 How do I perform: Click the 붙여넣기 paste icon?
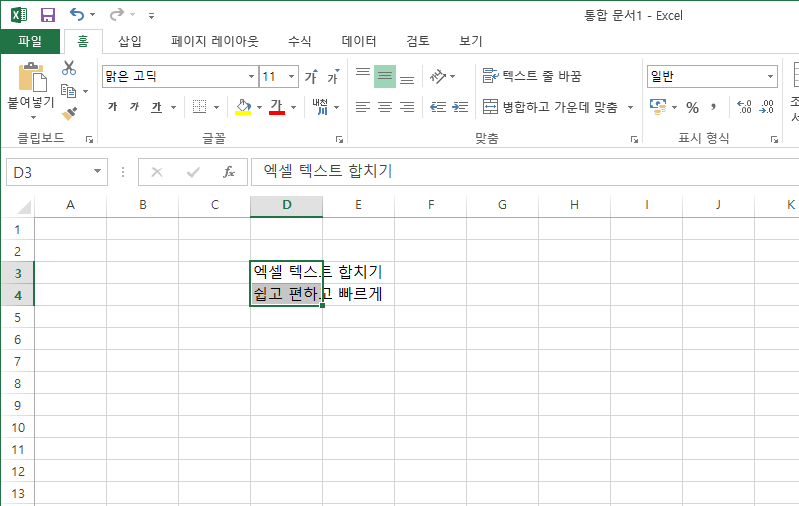point(32,77)
